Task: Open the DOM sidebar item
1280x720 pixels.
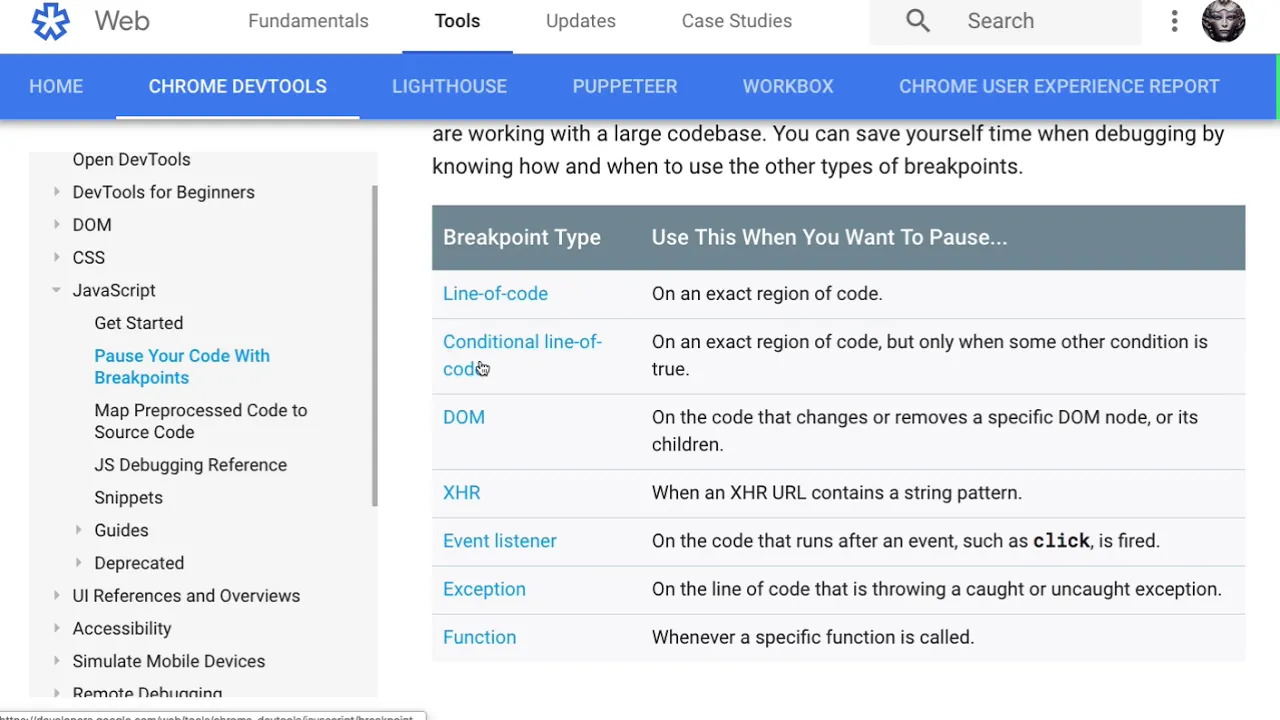Action: [92, 225]
